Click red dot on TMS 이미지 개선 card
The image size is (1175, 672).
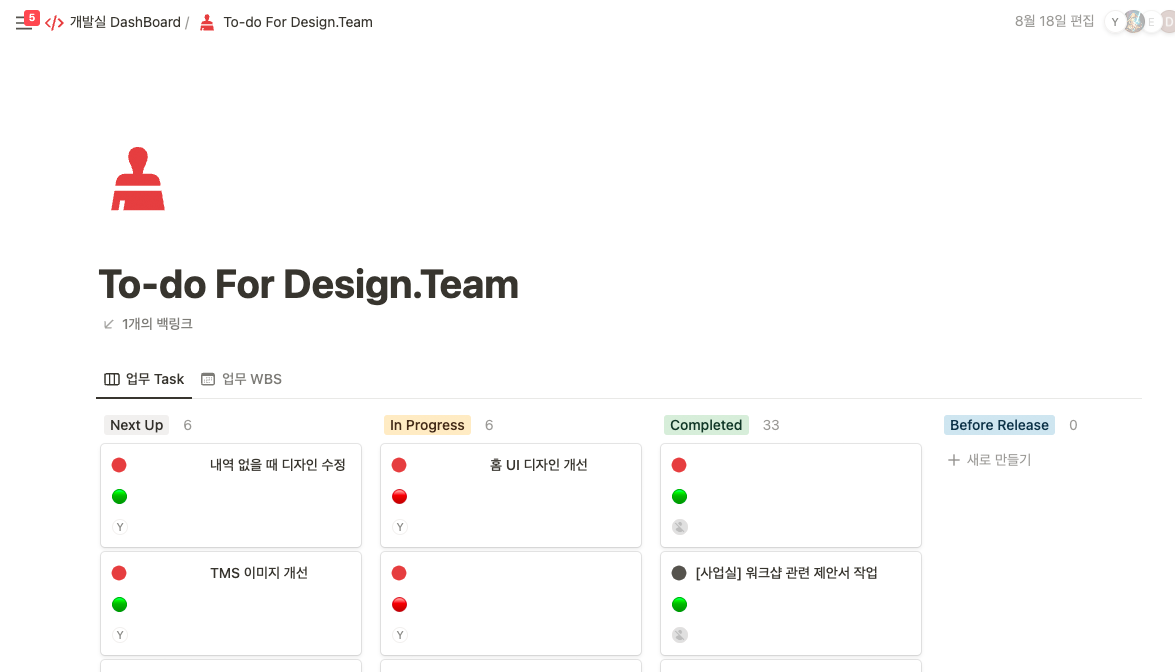tap(119, 573)
